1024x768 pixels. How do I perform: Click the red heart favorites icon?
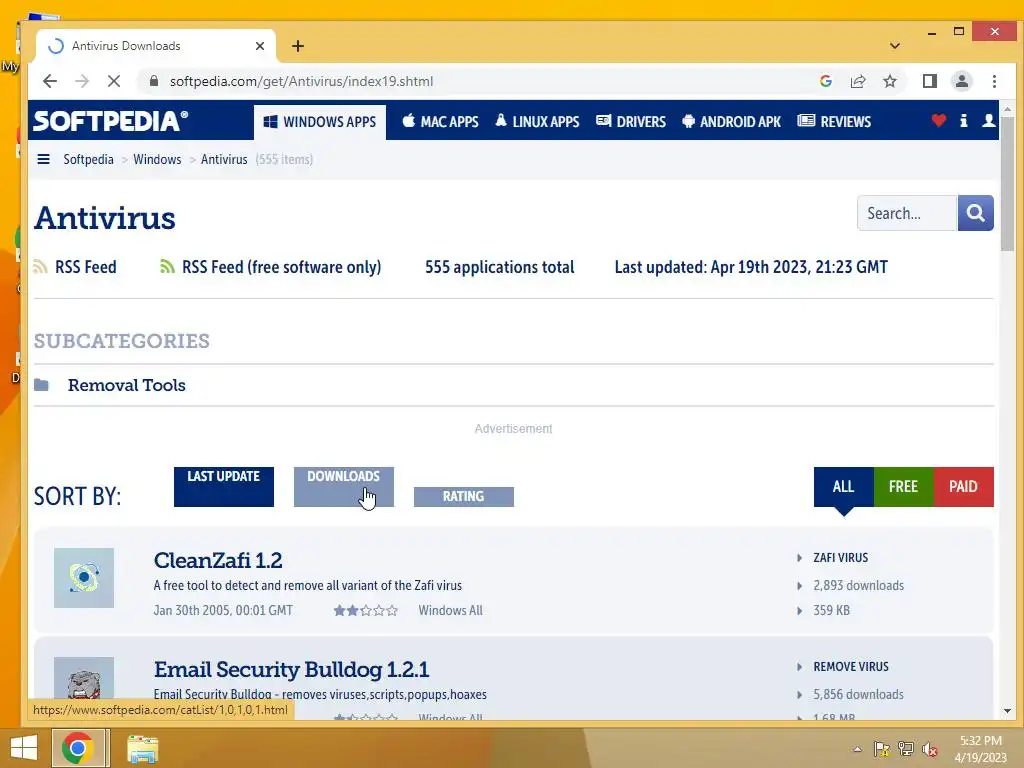click(x=938, y=120)
